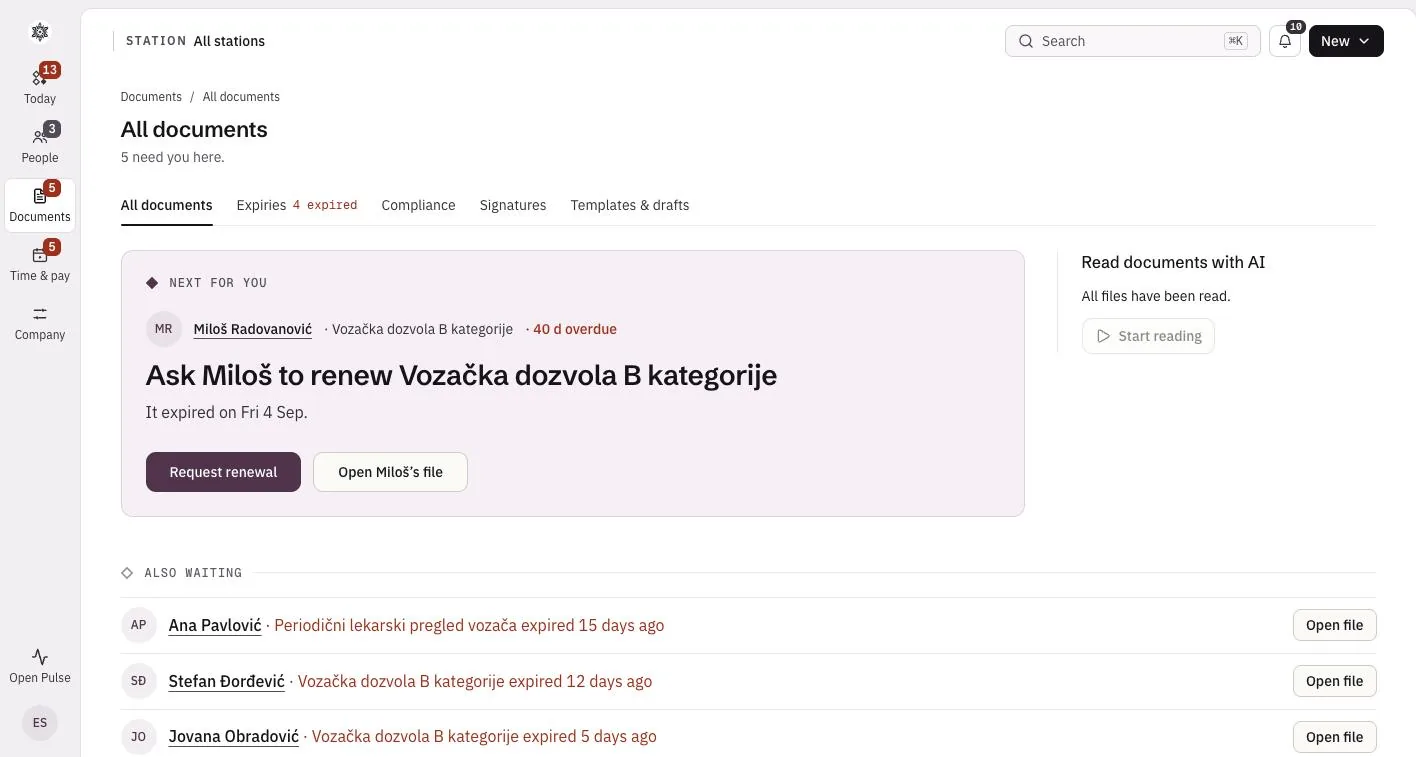1416x757 pixels.
Task: Click the Ana Pavlović name link
Action: point(215,625)
